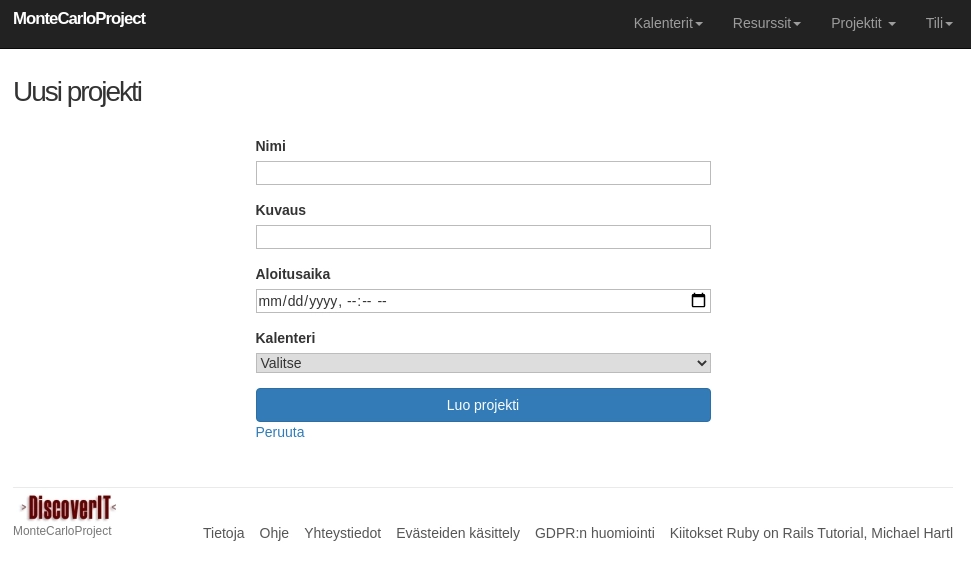Expand the Kalenteri Valitse dropdown

tap(482, 363)
